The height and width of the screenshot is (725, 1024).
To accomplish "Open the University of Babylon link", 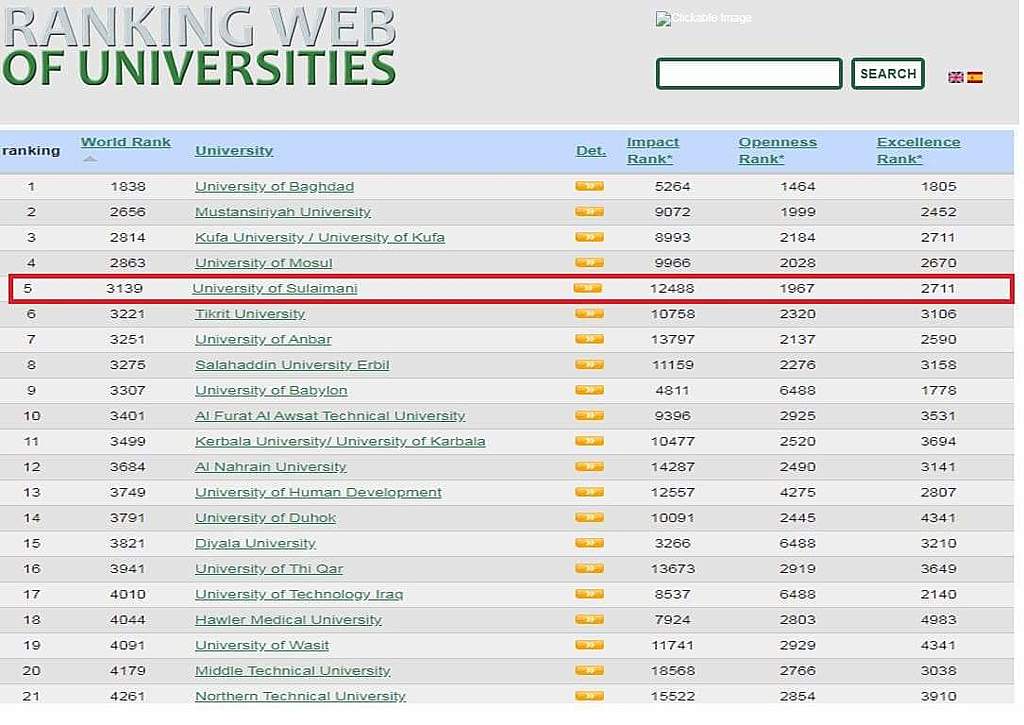I will point(271,391).
